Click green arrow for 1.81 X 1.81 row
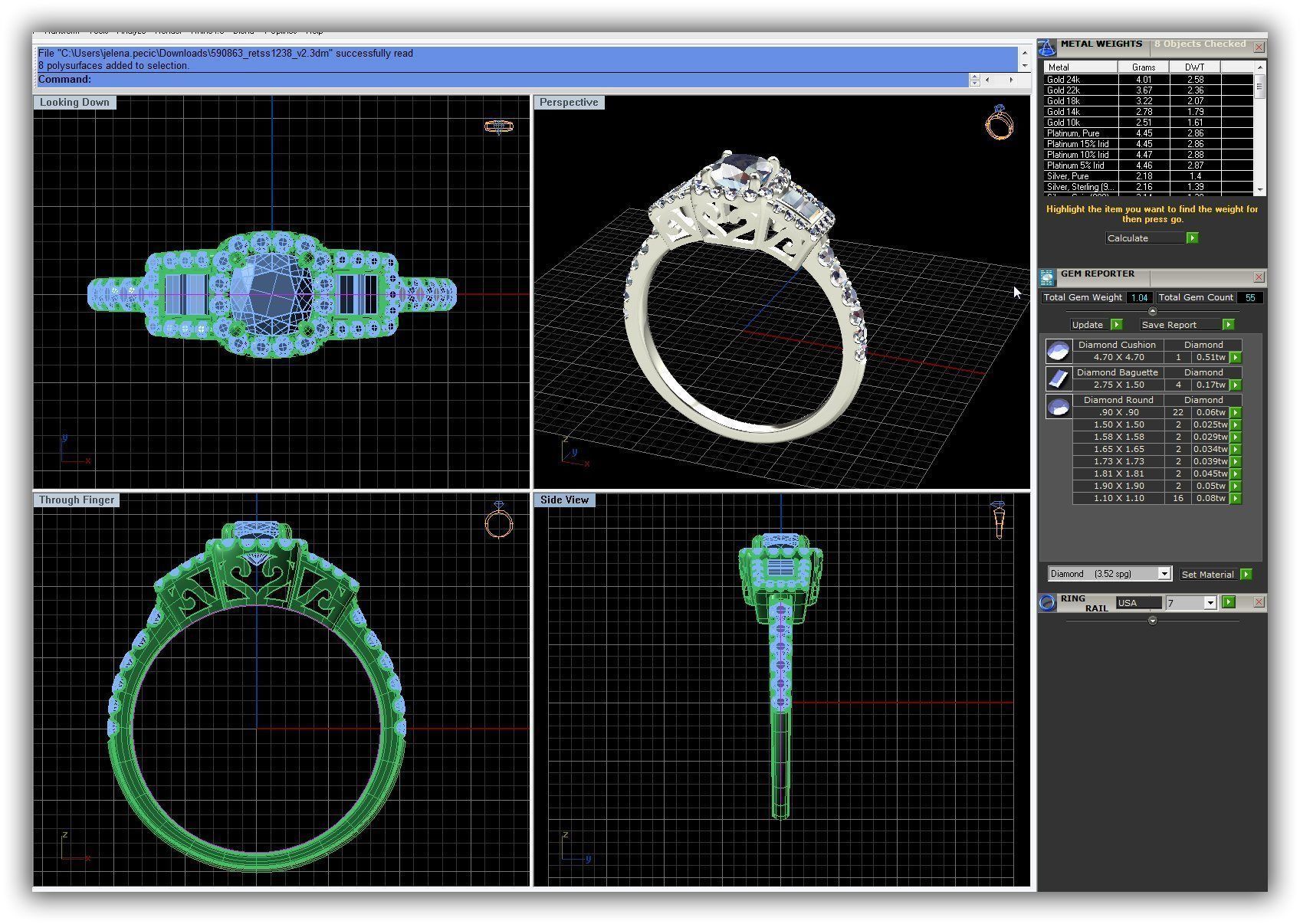The height and width of the screenshot is (924, 1300). point(1236,474)
